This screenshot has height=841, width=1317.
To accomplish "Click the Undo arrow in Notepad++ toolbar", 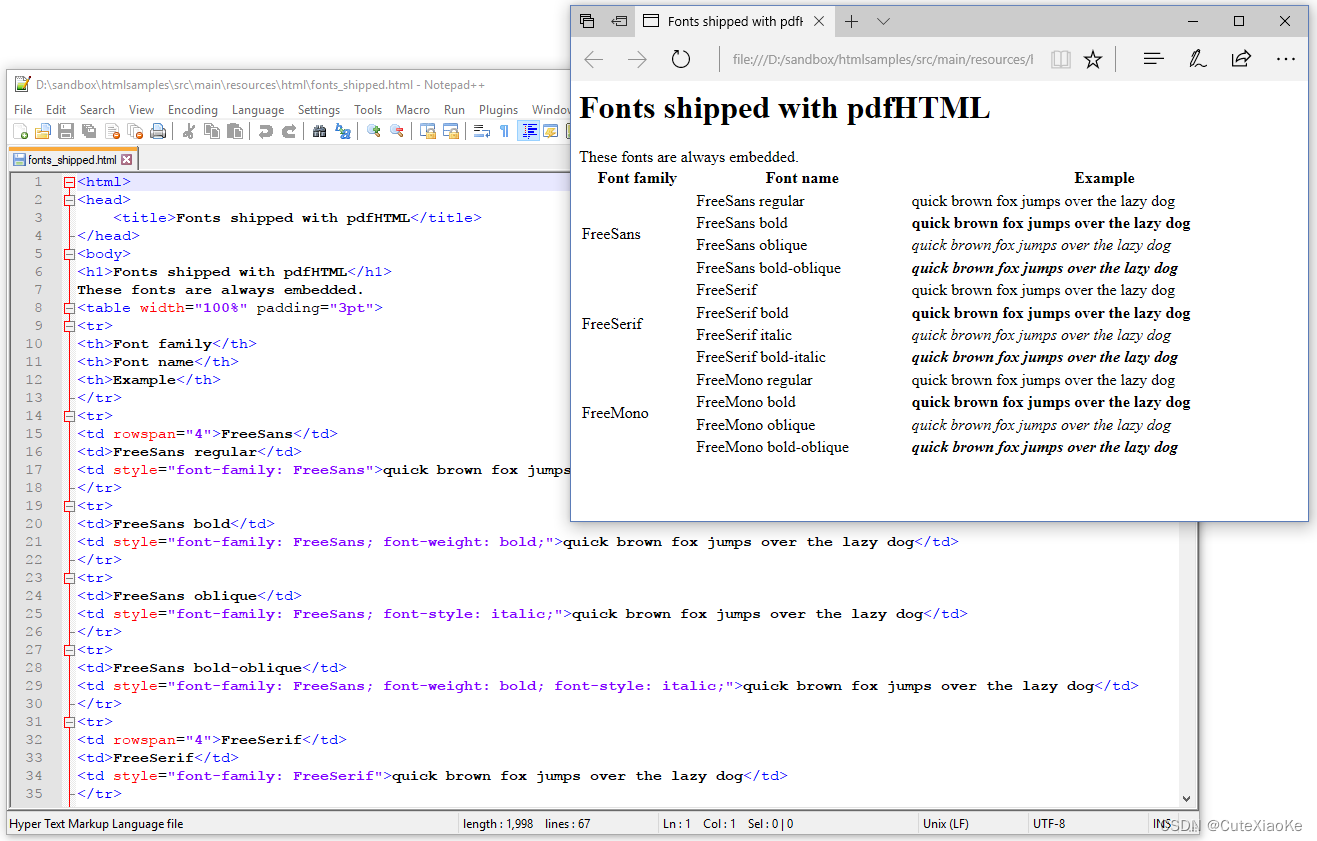I will 265,131.
